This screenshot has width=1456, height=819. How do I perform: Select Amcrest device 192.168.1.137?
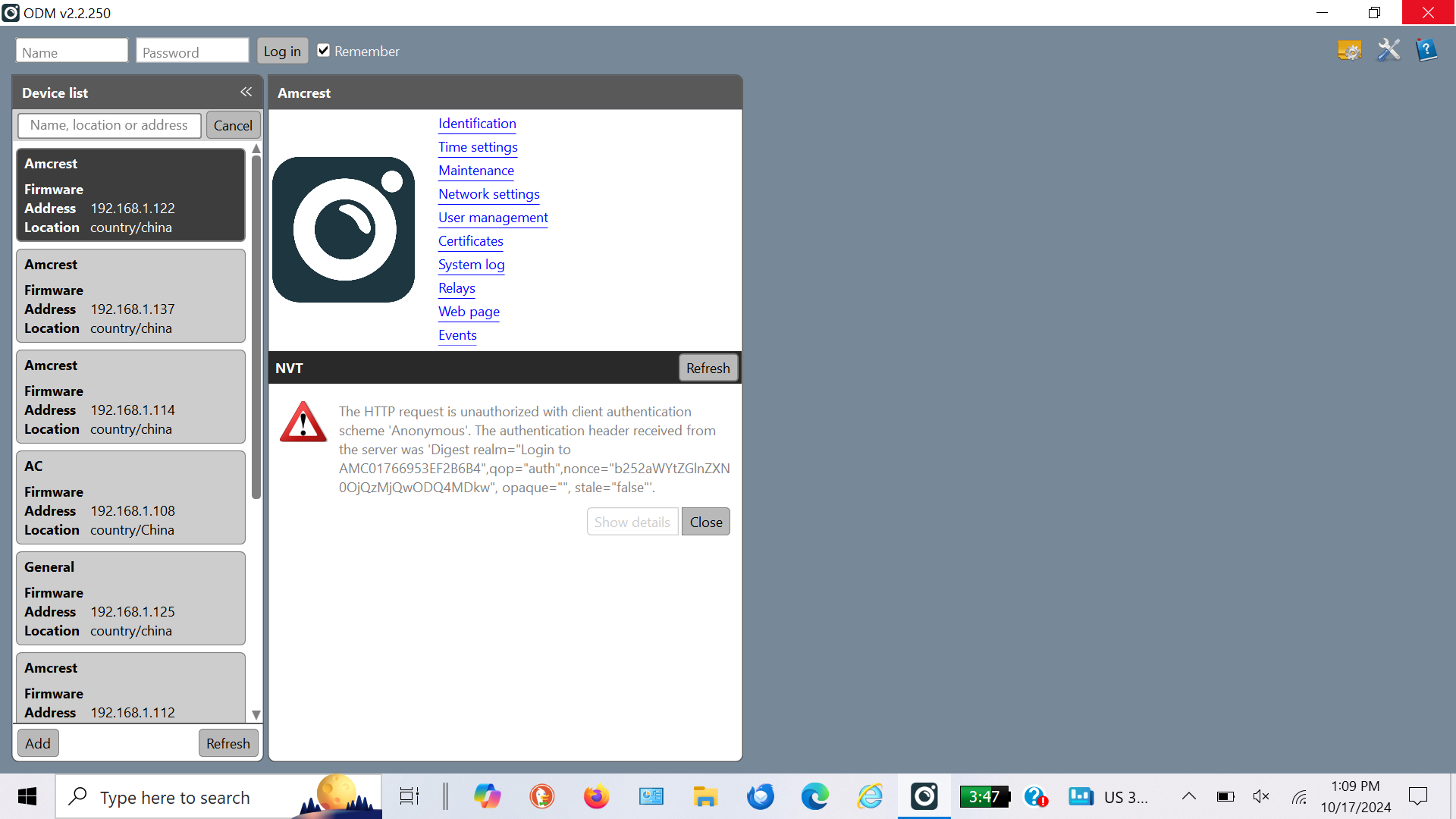(x=130, y=296)
